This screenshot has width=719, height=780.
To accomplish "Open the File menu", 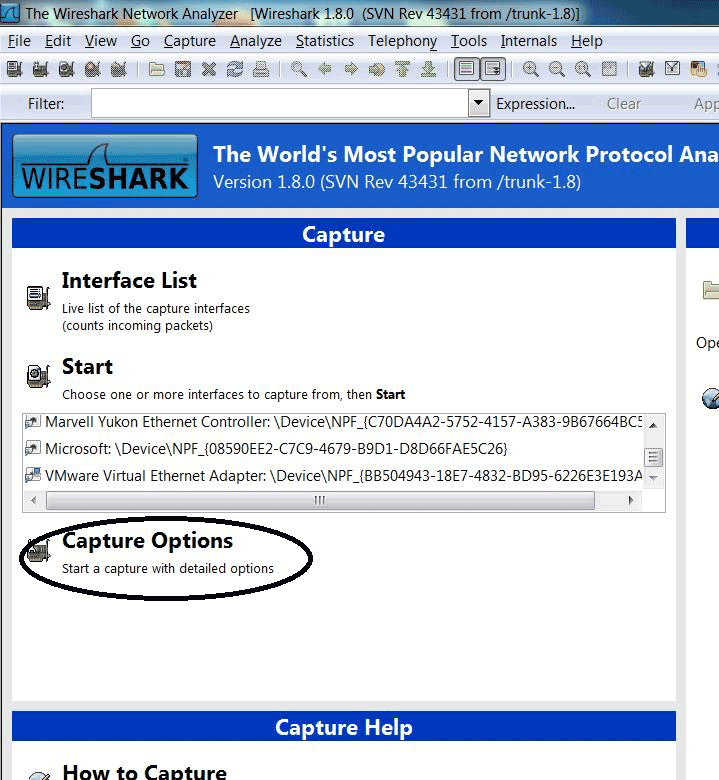I will [x=19, y=41].
